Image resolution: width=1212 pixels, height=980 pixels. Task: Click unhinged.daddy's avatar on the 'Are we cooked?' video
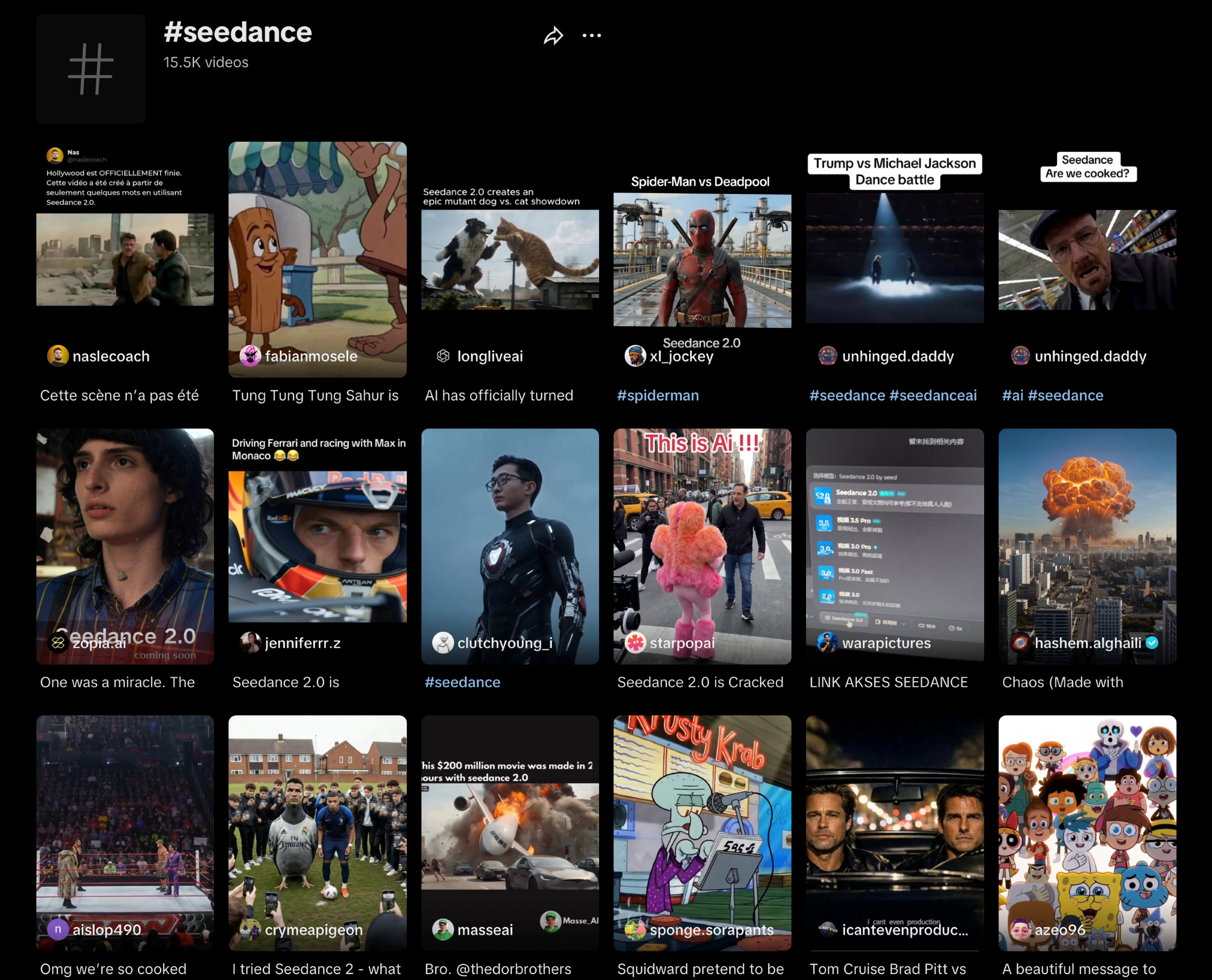click(1021, 356)
